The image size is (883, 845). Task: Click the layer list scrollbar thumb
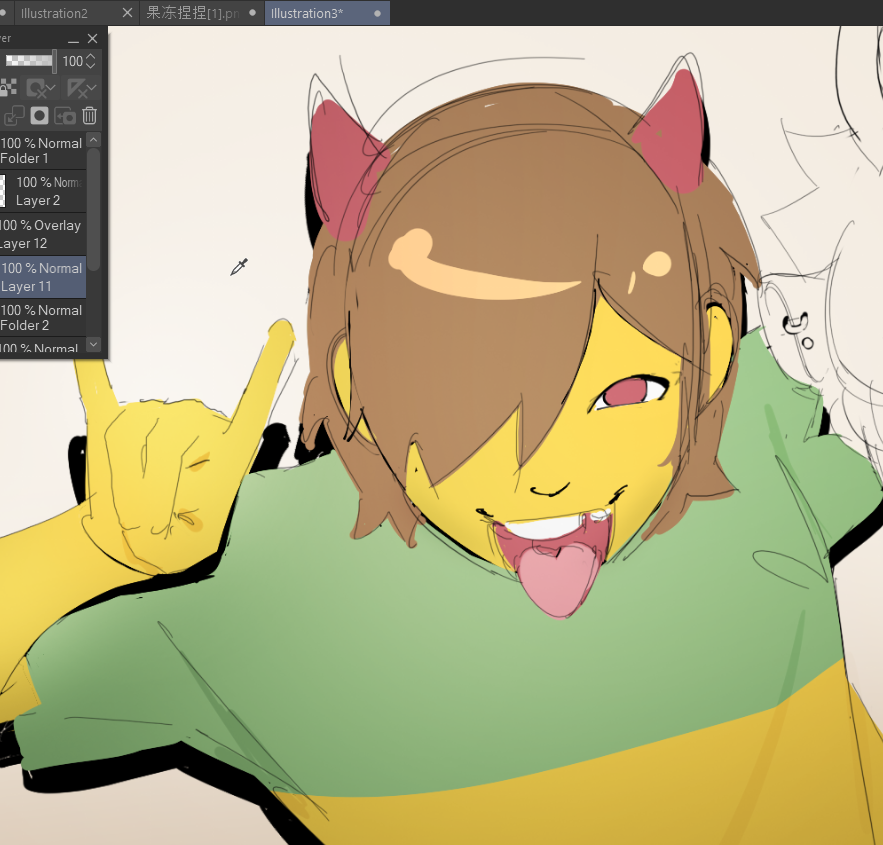[x=94, y=209]
